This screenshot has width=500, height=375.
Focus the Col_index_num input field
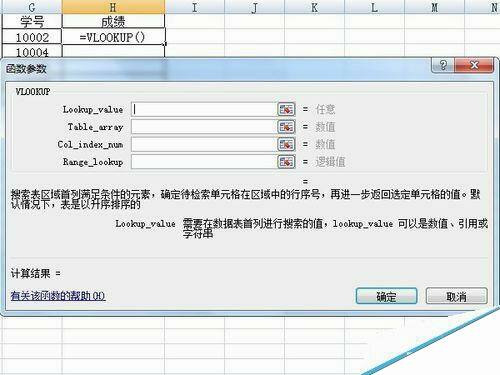click(x=203, y=144)
